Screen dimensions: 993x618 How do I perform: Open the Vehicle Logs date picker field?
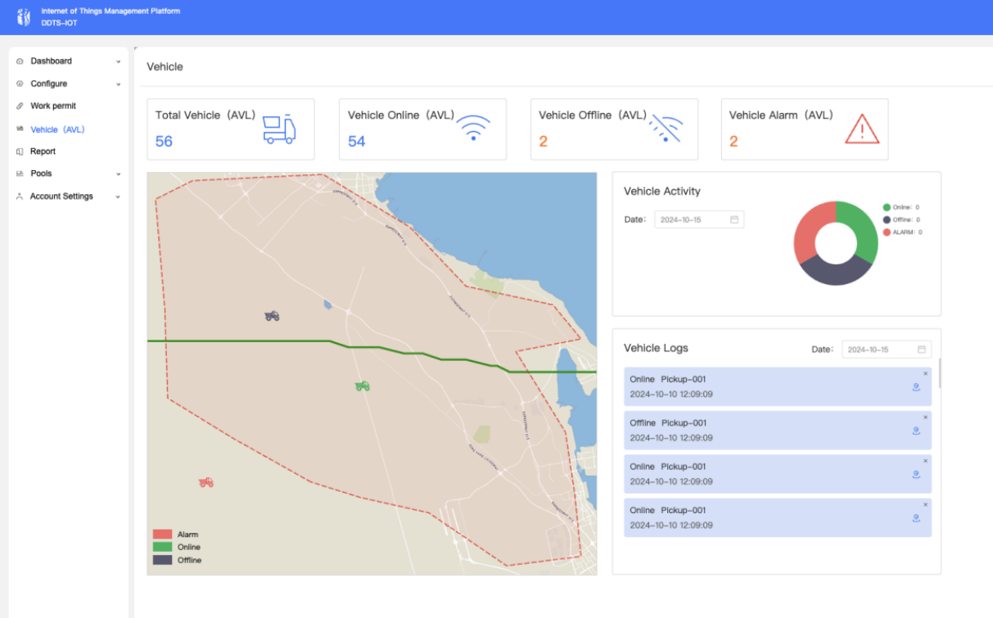point(886,349)
